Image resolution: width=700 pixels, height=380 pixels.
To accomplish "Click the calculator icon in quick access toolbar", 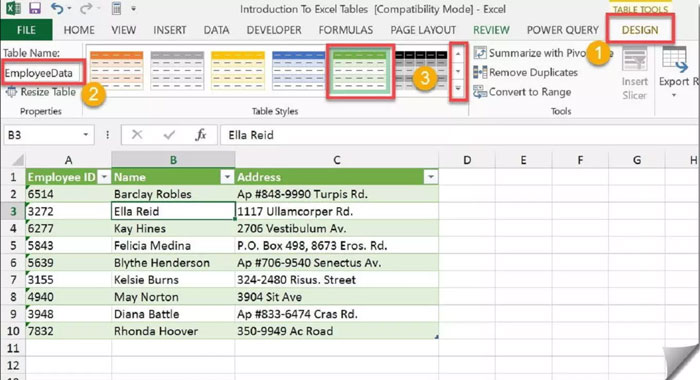I will click(116, 8).
